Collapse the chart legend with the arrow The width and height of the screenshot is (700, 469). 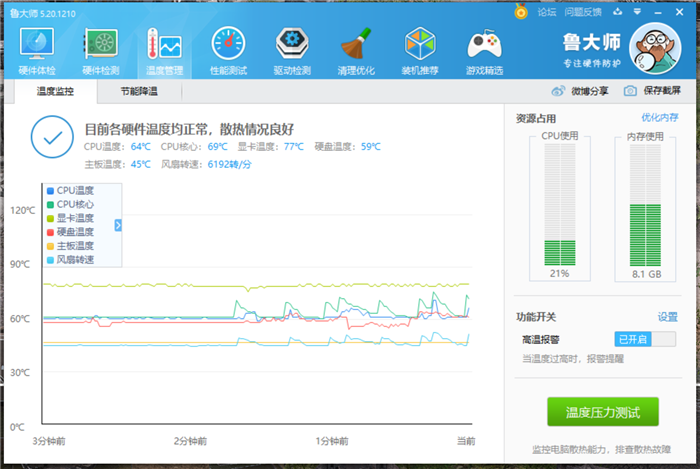[x=118, y=225]
